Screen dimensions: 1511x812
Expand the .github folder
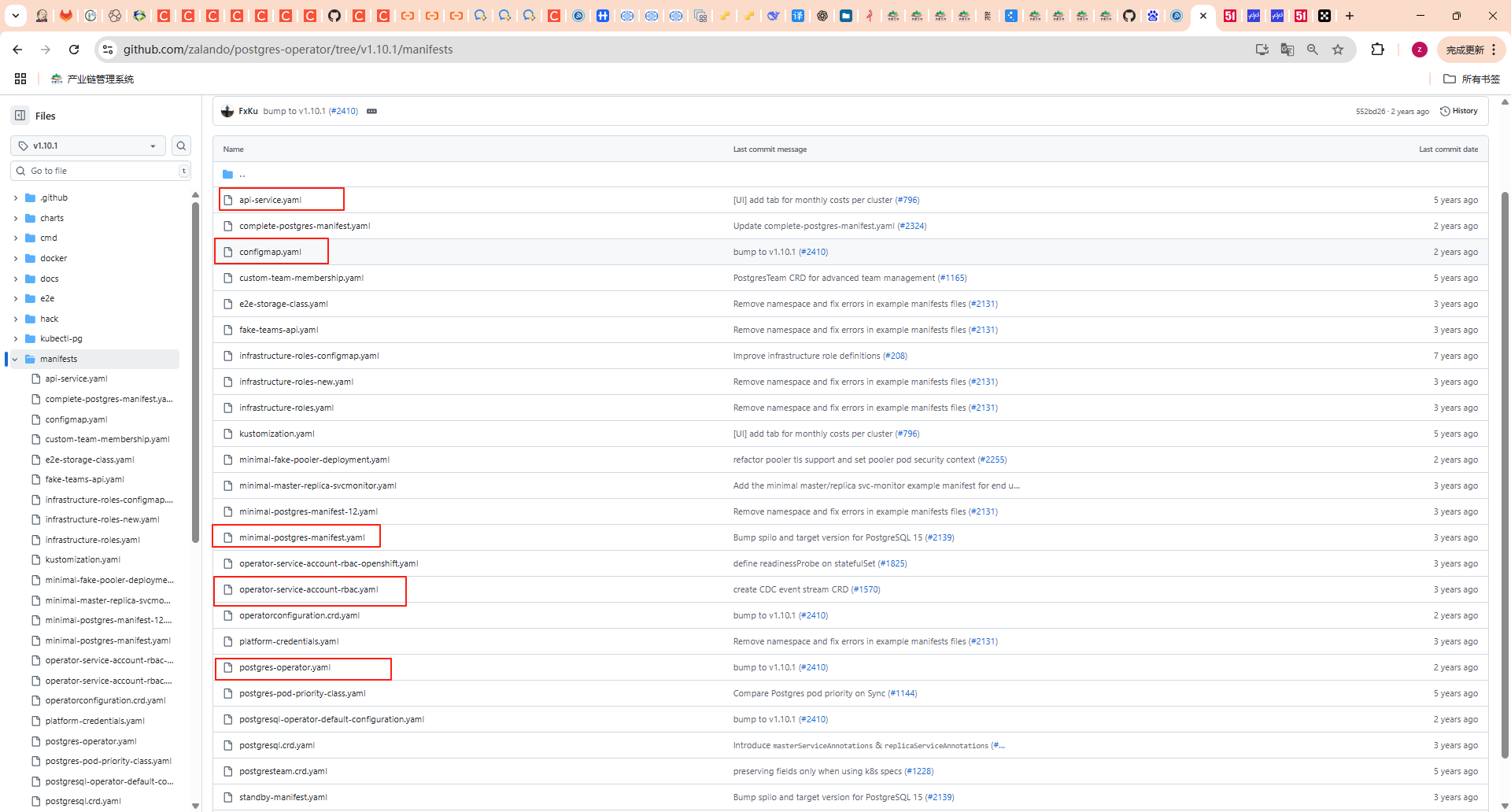[x=16, y=198]
